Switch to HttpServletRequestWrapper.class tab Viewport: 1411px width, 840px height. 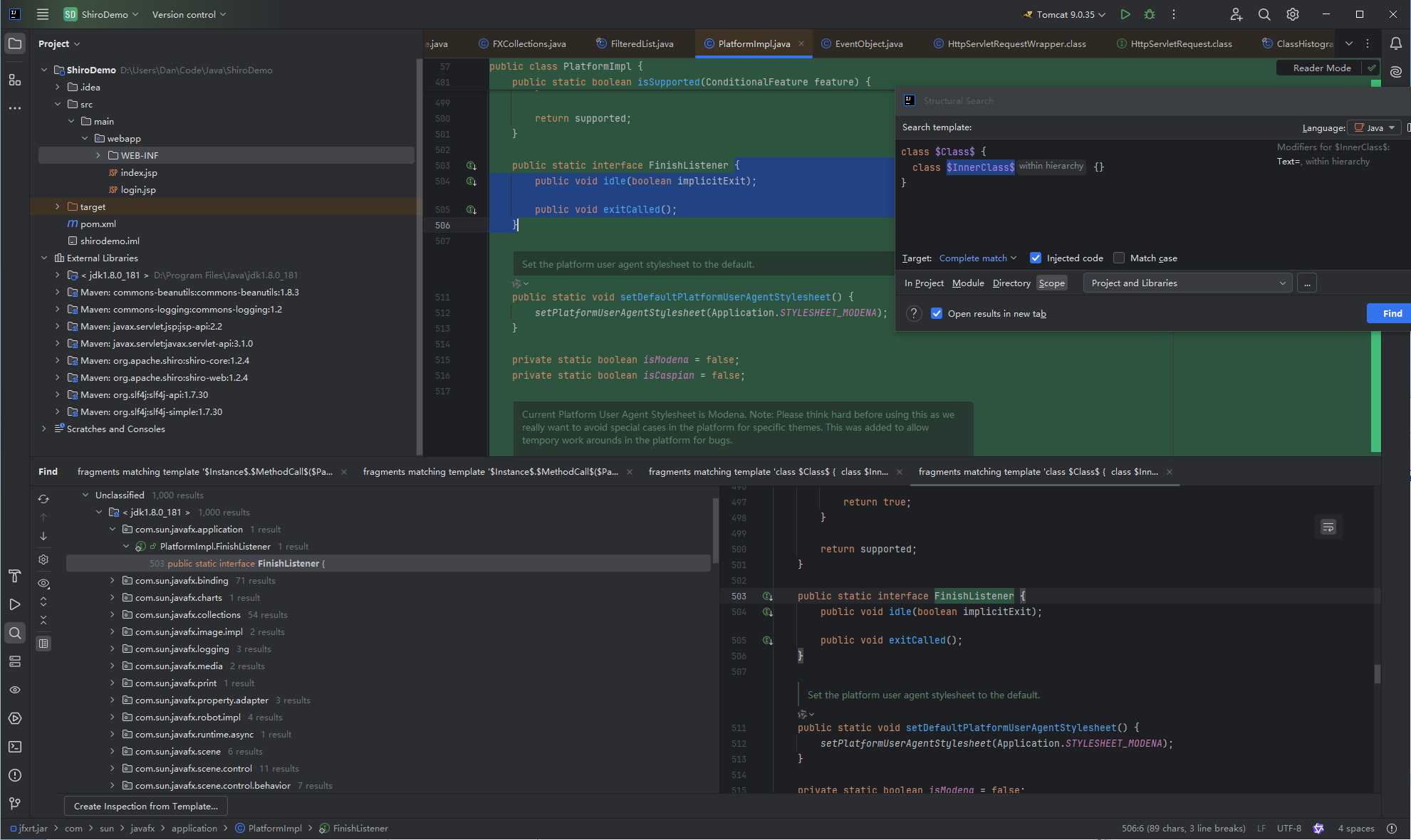point(1009,43)
